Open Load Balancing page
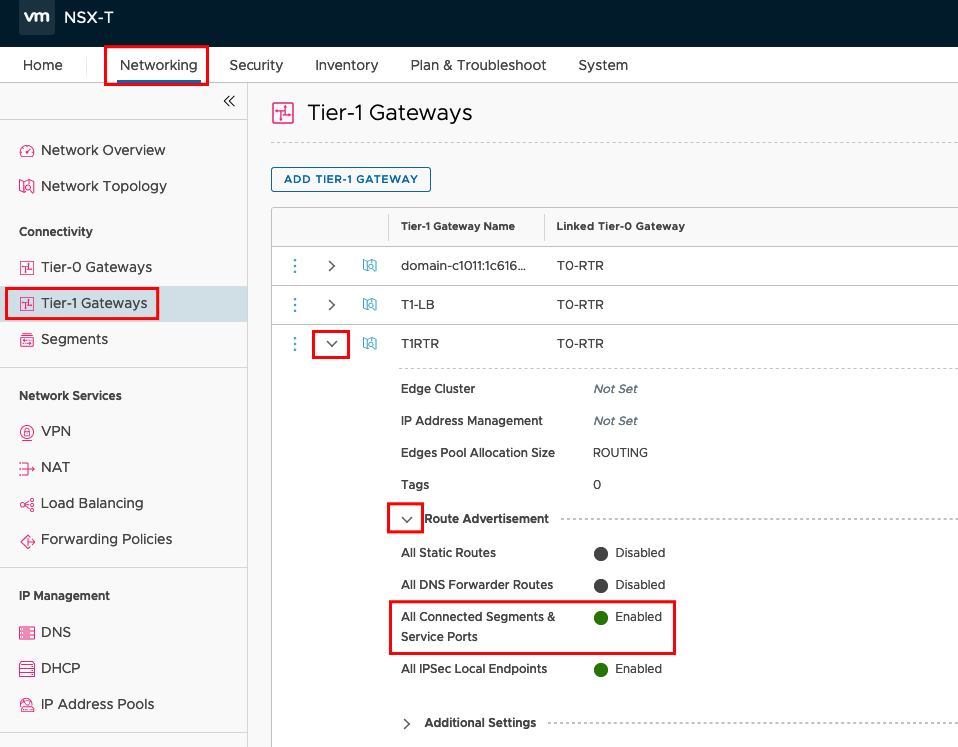This screenshot has height=747, width=958. 92,504
